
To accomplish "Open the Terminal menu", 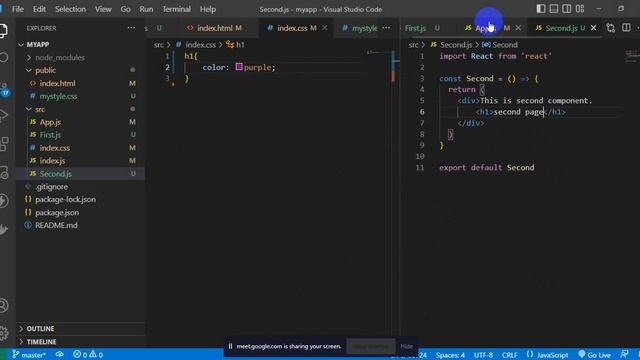I will (176, 9).
